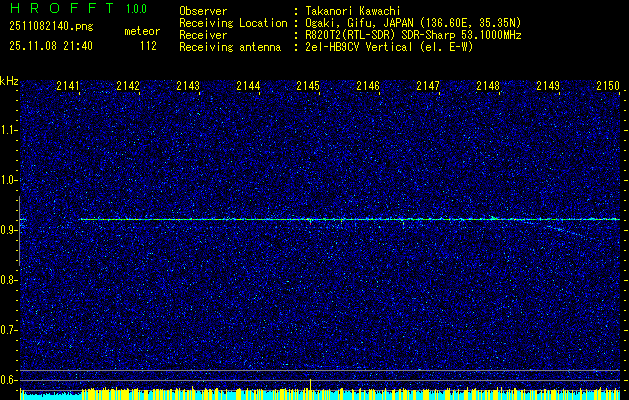
Task: Click the gray vertical bar beside the 0.9 label
Action: tap(19, 231)
